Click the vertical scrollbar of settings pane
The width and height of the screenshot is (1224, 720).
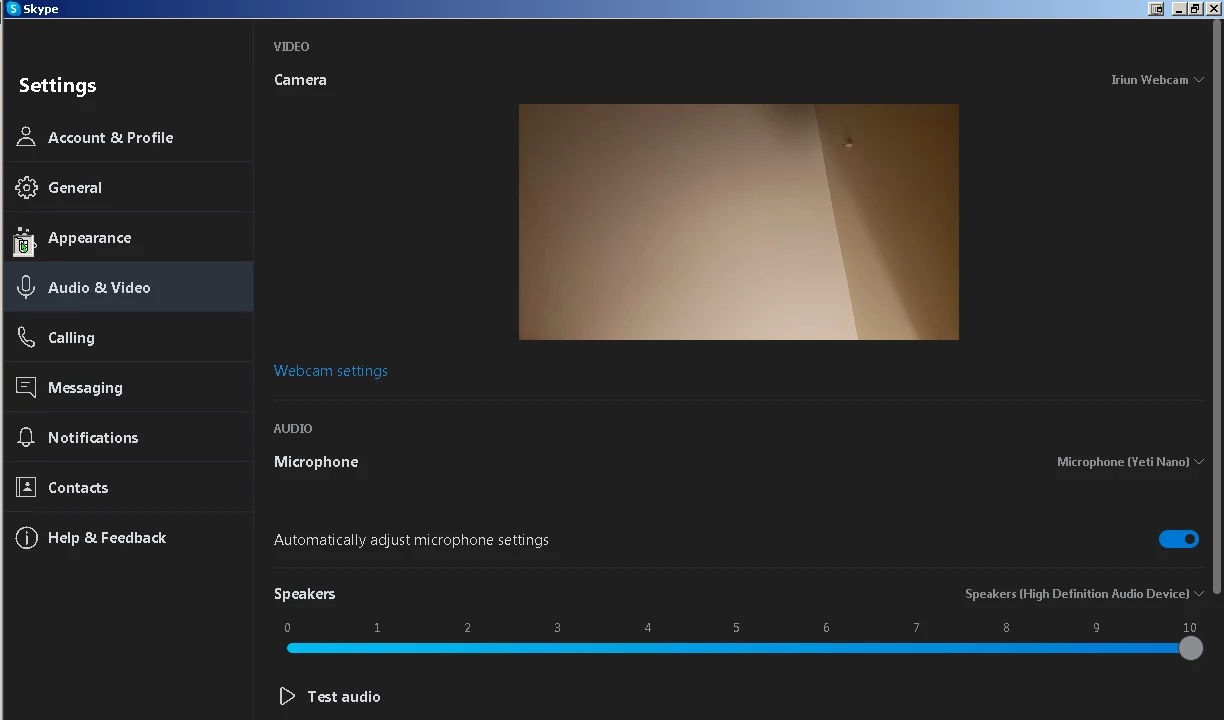tap(1216, 300)
